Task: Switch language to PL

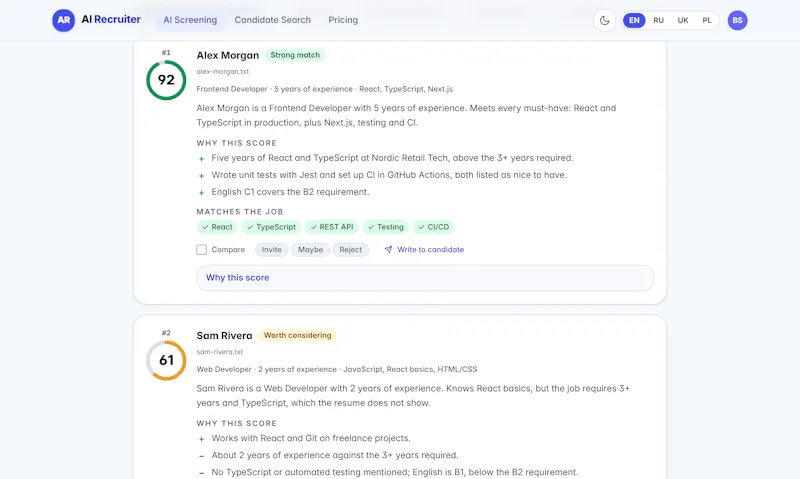Action: tap(707, 20)
